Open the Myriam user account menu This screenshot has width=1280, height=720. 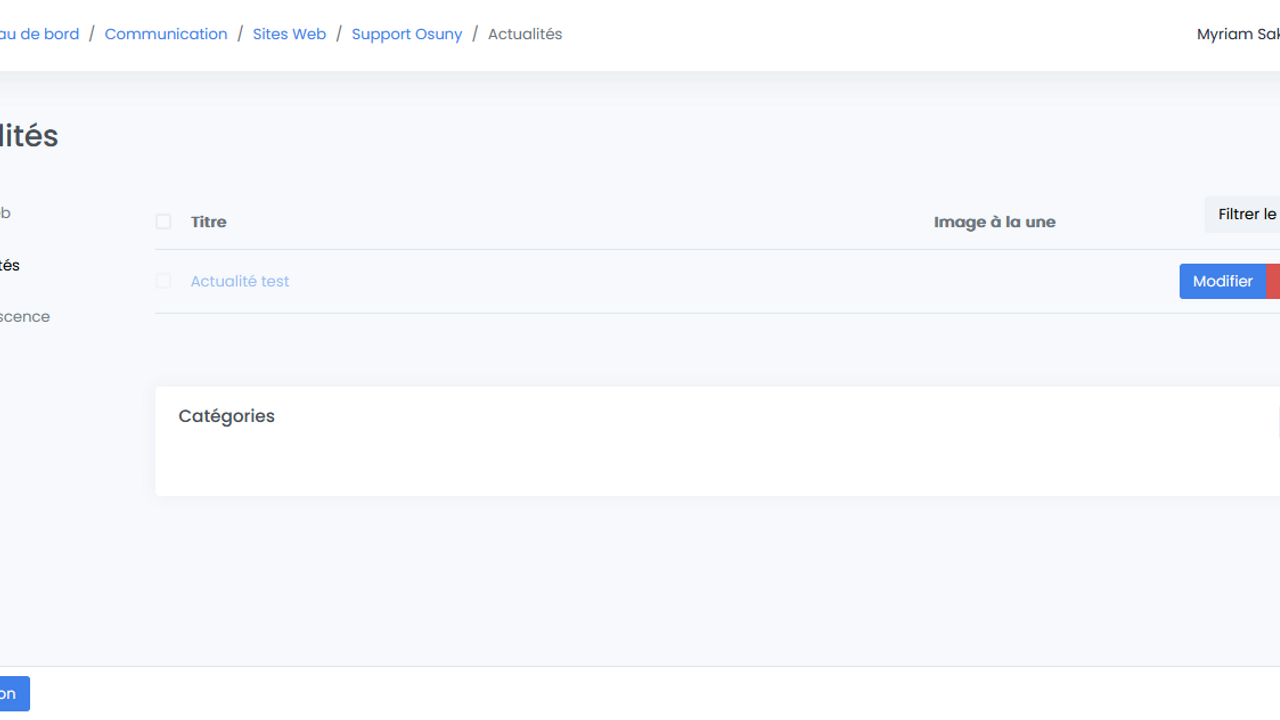click(1238, 34)
